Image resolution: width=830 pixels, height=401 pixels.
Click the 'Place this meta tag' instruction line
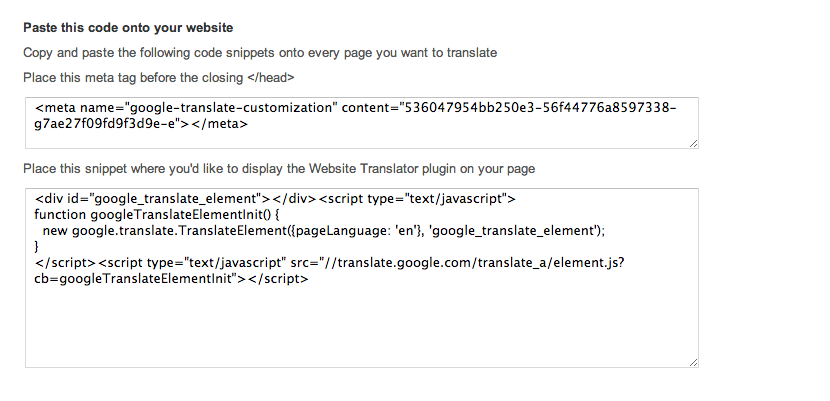click(159, 78)
